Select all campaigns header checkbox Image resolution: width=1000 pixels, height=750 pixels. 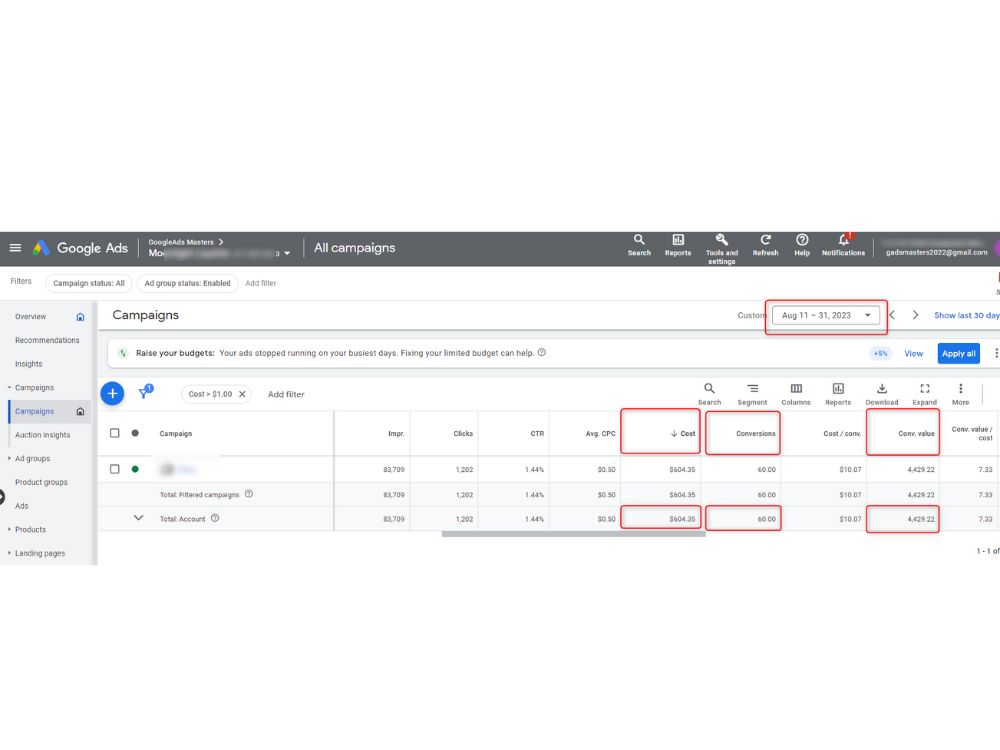point(115,433)
